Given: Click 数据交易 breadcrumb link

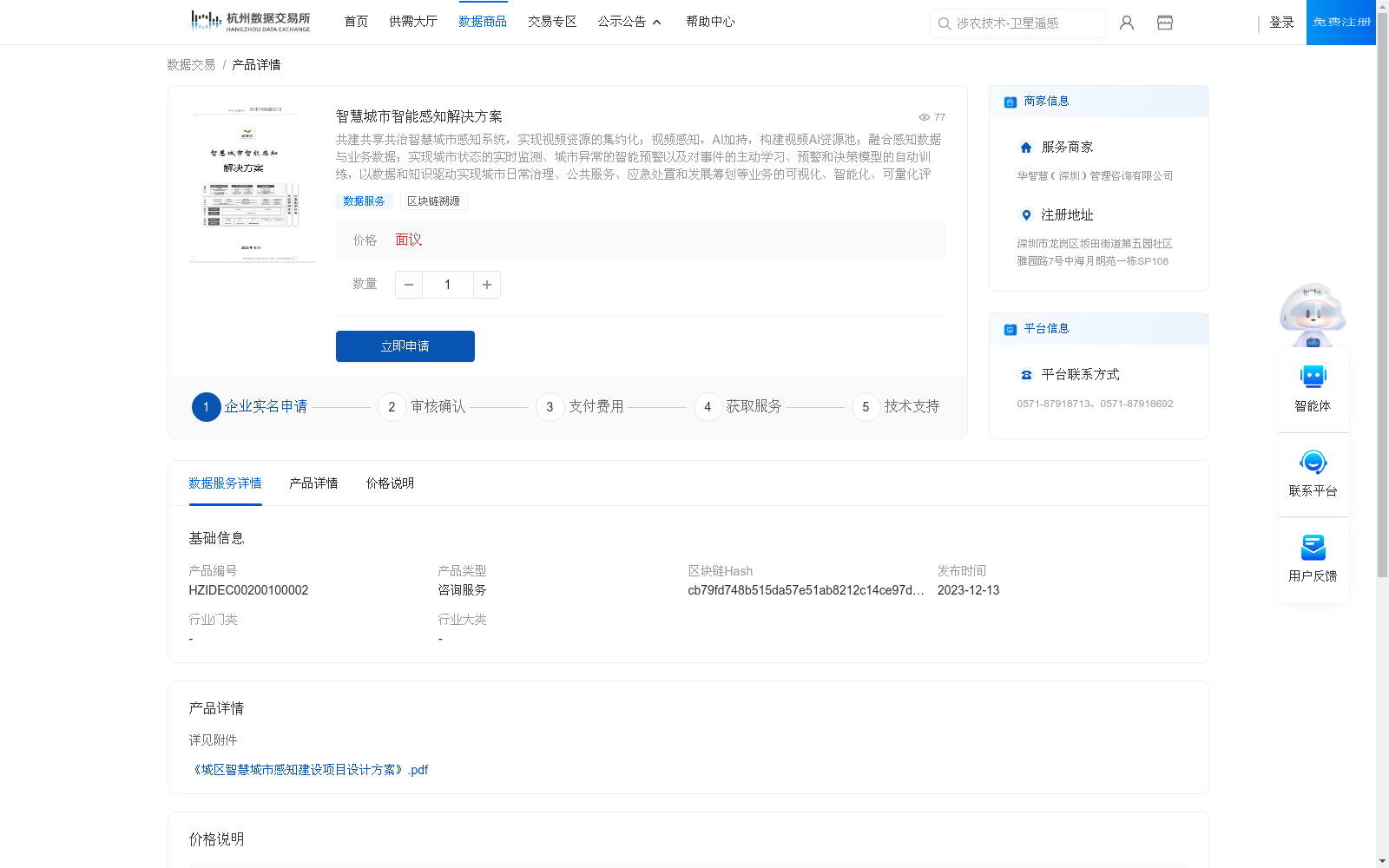Looking at the screenshot, I should pyautogui.click(x=191, y=65).
